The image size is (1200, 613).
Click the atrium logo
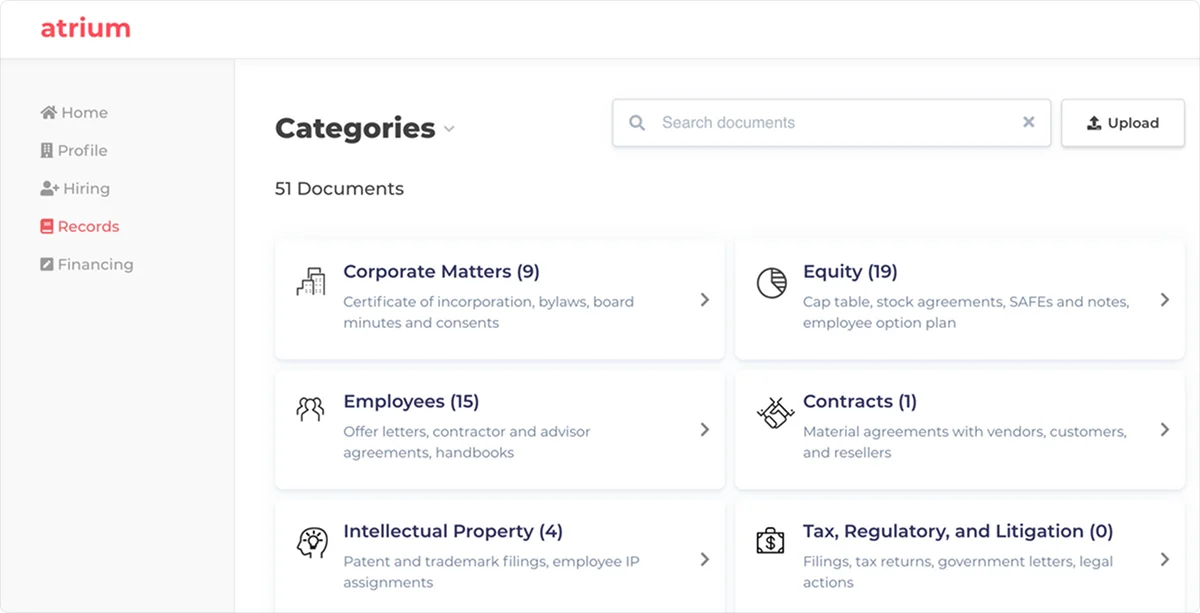click(85, 28)
